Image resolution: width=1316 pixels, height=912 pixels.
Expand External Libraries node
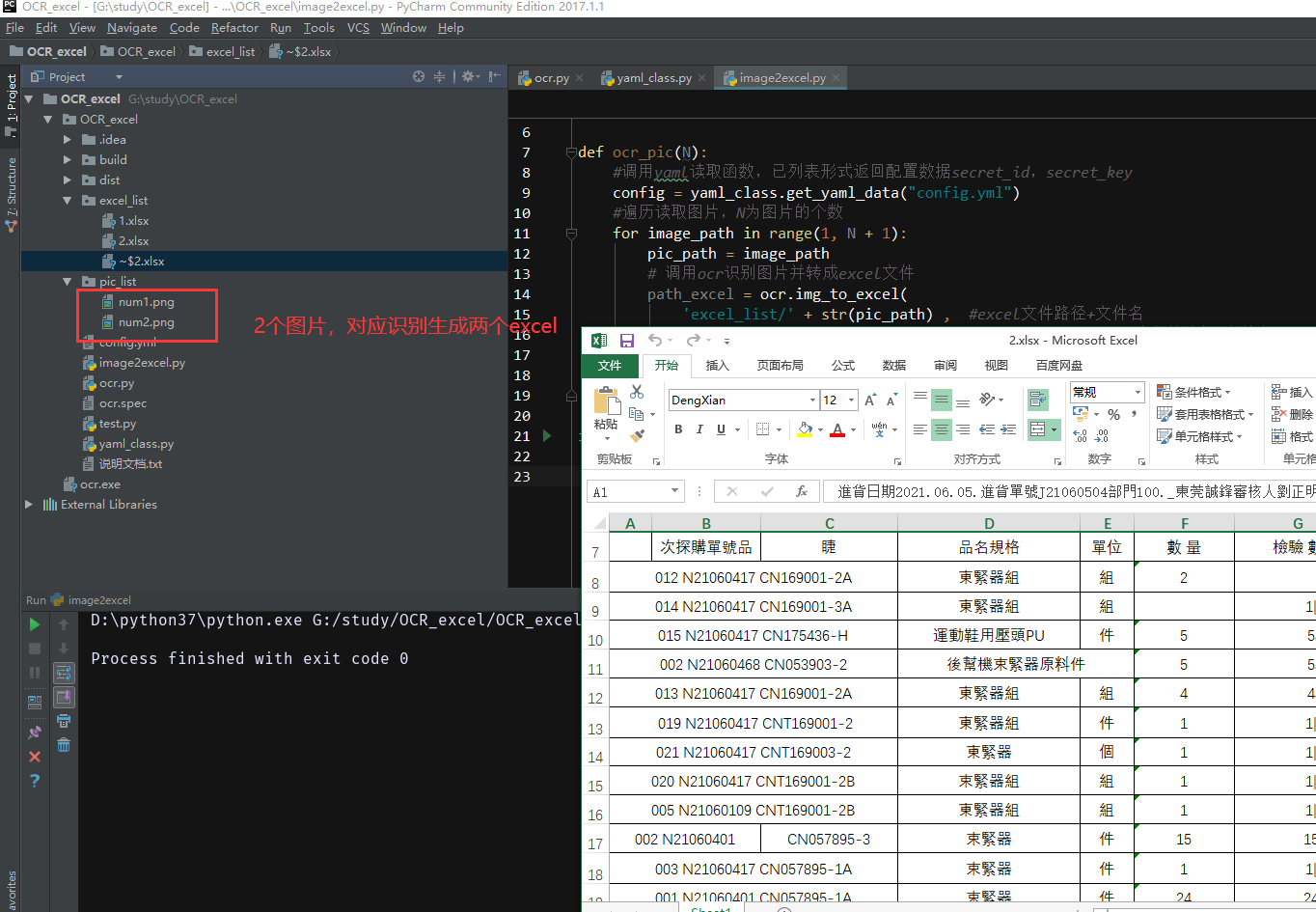[29, 505]
